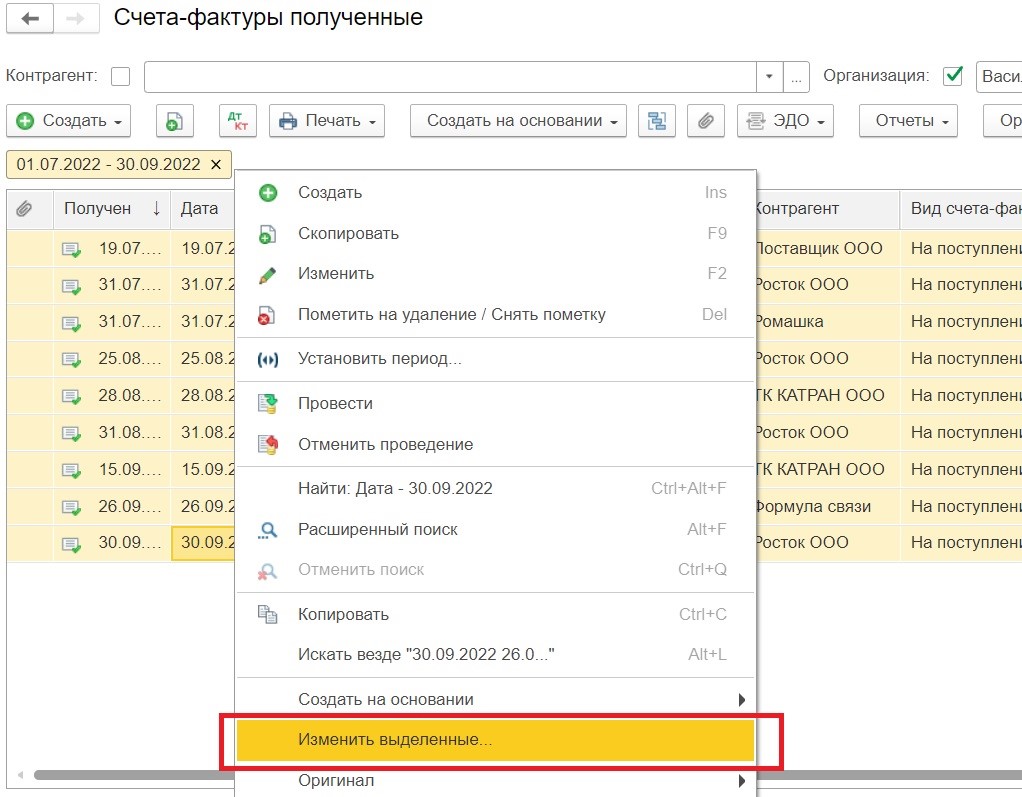
Task: Choose Установить период... in context menu
Action: pos(495,359)
